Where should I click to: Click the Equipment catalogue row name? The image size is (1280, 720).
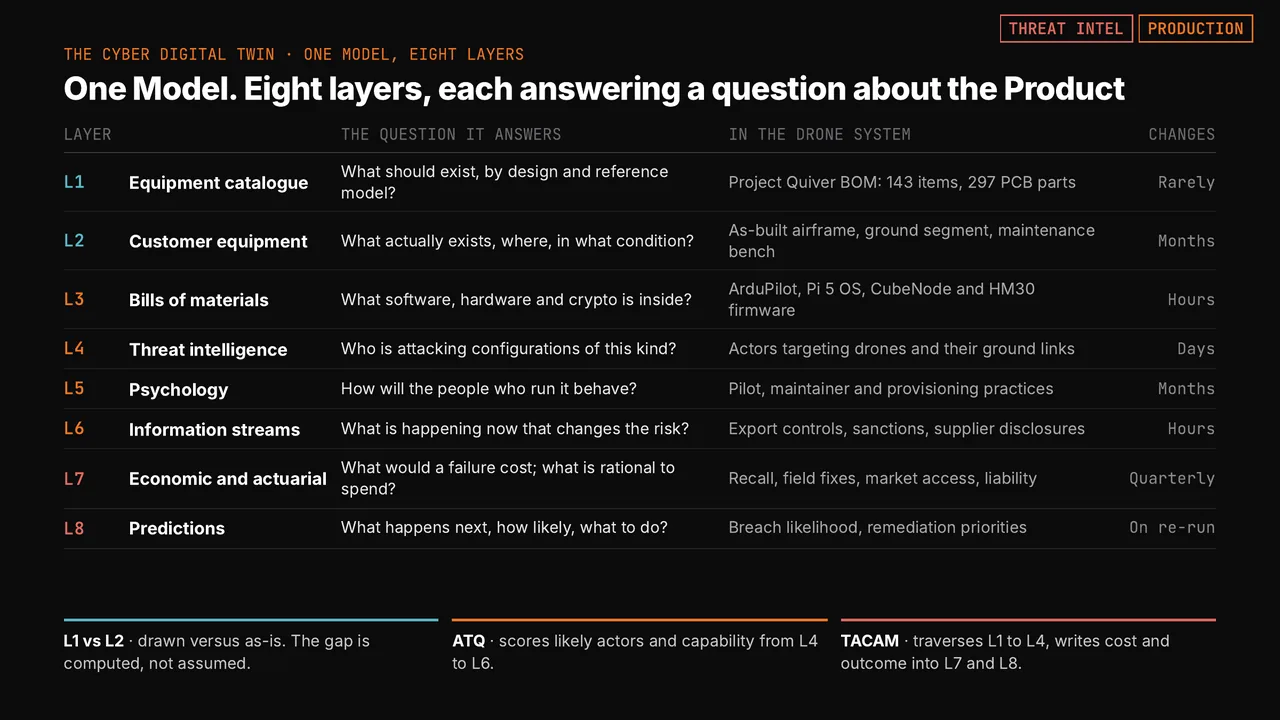click(x=218, y=183)
